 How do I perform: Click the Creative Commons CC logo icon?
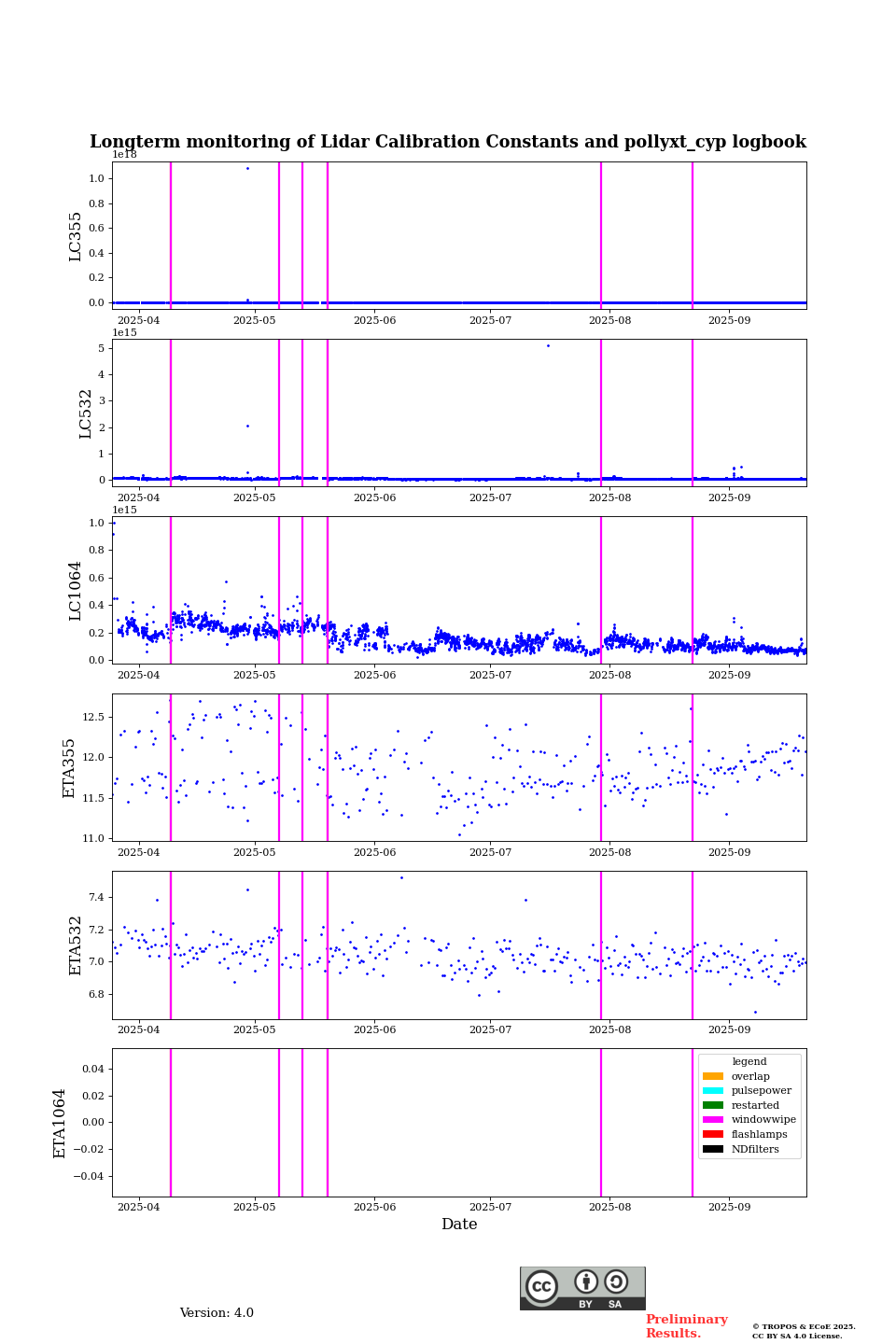pos(541,1286)
